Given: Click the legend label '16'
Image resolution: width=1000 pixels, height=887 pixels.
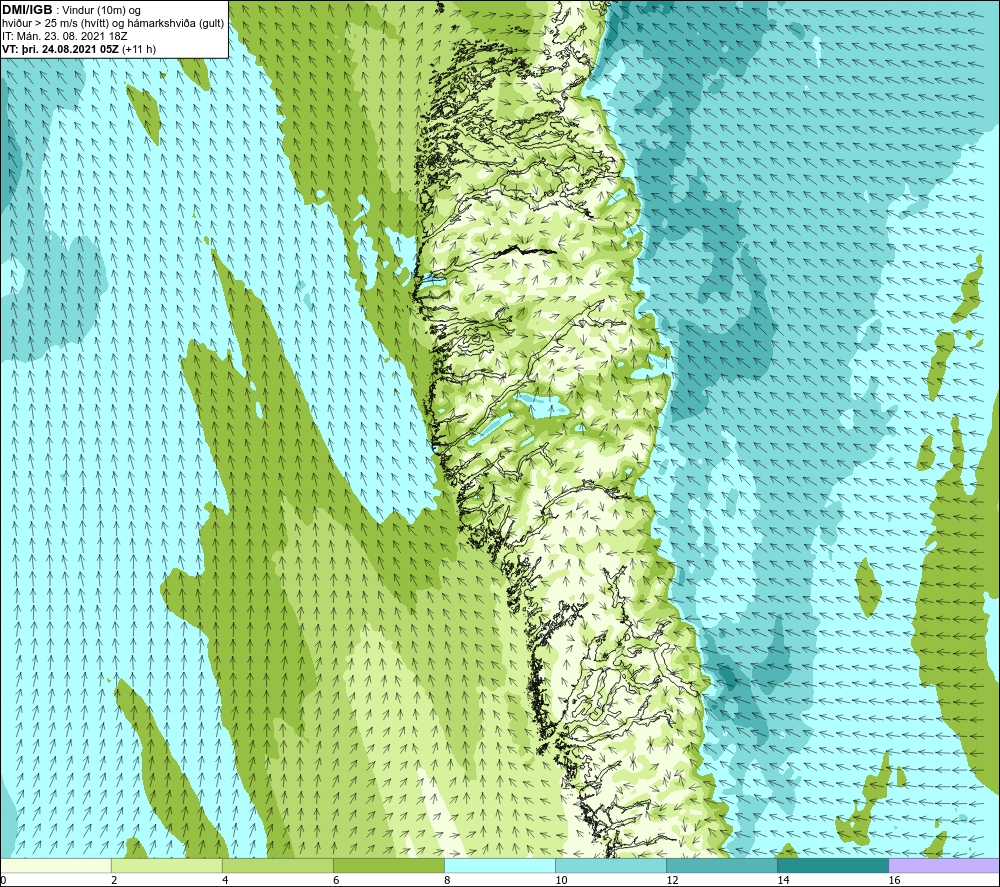Looking at the screenshot, I should [x=895, y=880].
